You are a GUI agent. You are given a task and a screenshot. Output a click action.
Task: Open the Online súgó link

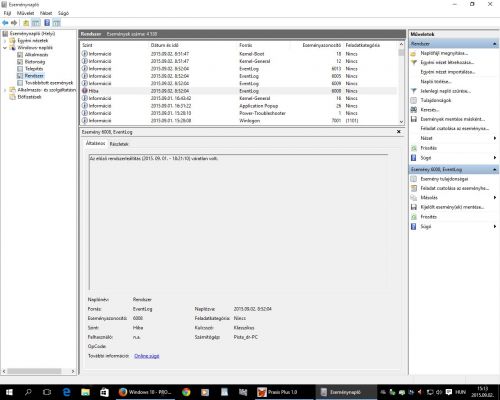147,356
